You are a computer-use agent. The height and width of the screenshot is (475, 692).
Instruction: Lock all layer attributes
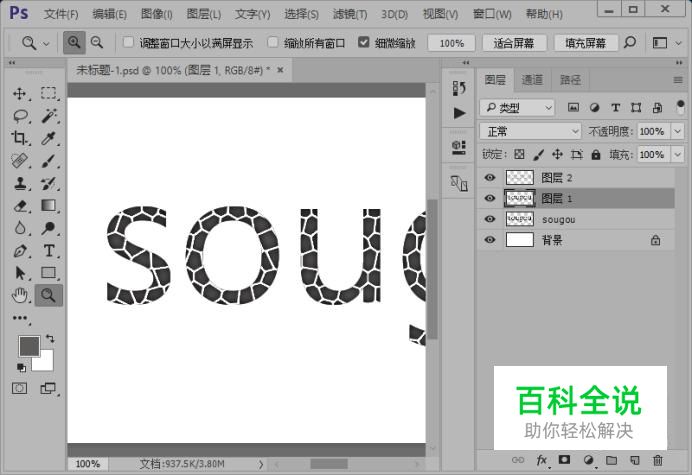pos(596,154)
